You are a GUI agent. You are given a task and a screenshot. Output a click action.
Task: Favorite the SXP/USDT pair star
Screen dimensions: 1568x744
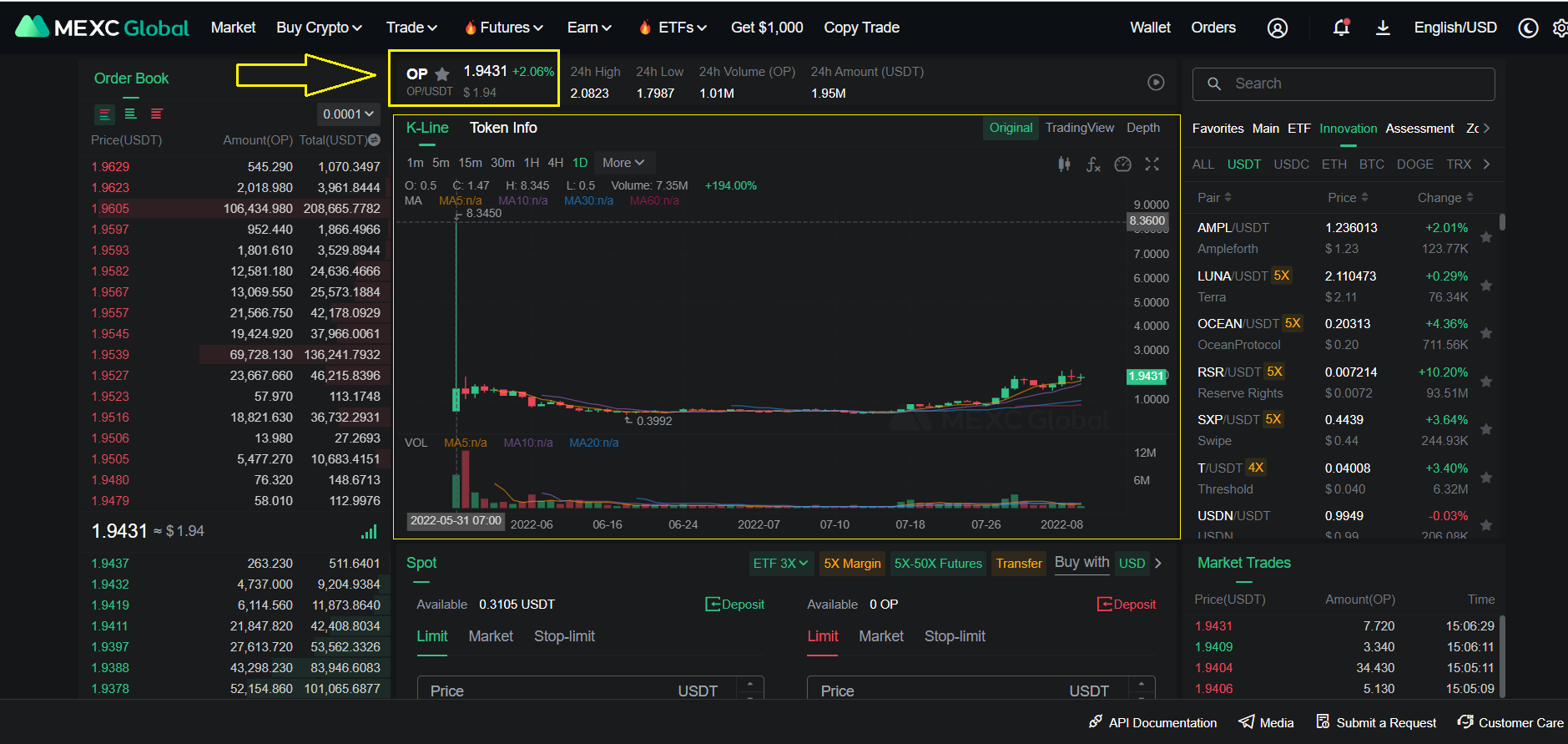(x=1486, y=429)
